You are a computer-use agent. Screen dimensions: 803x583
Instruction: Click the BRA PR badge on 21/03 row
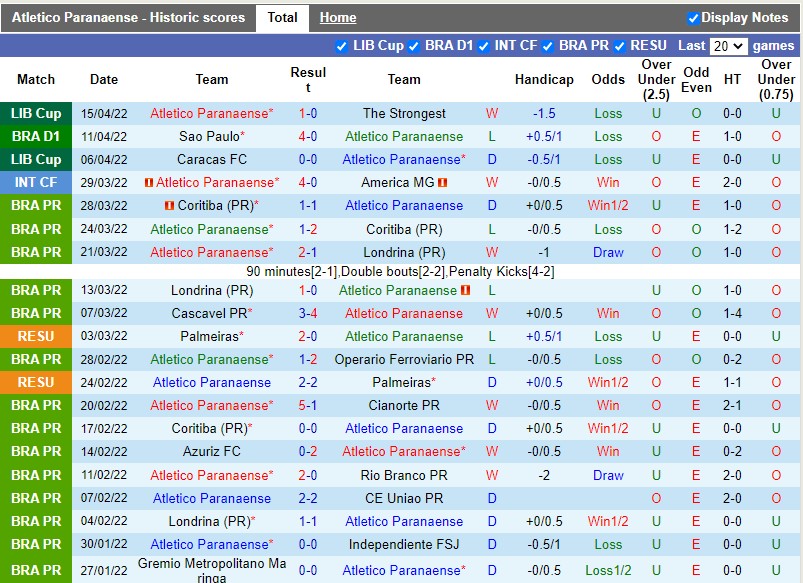(x=36, y=252)
